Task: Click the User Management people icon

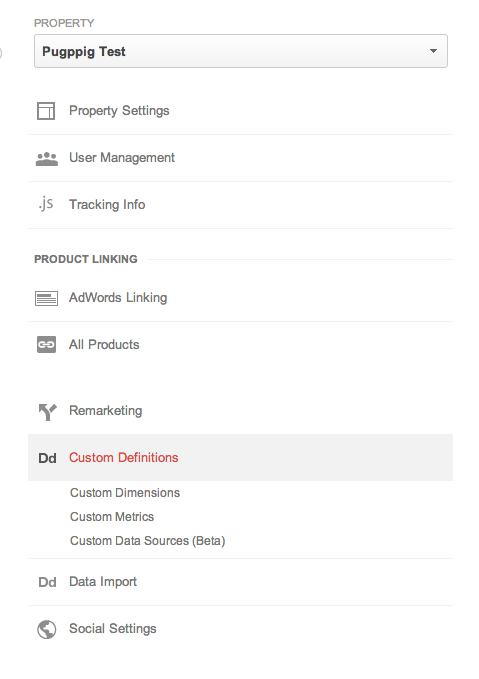Action: 46,159
